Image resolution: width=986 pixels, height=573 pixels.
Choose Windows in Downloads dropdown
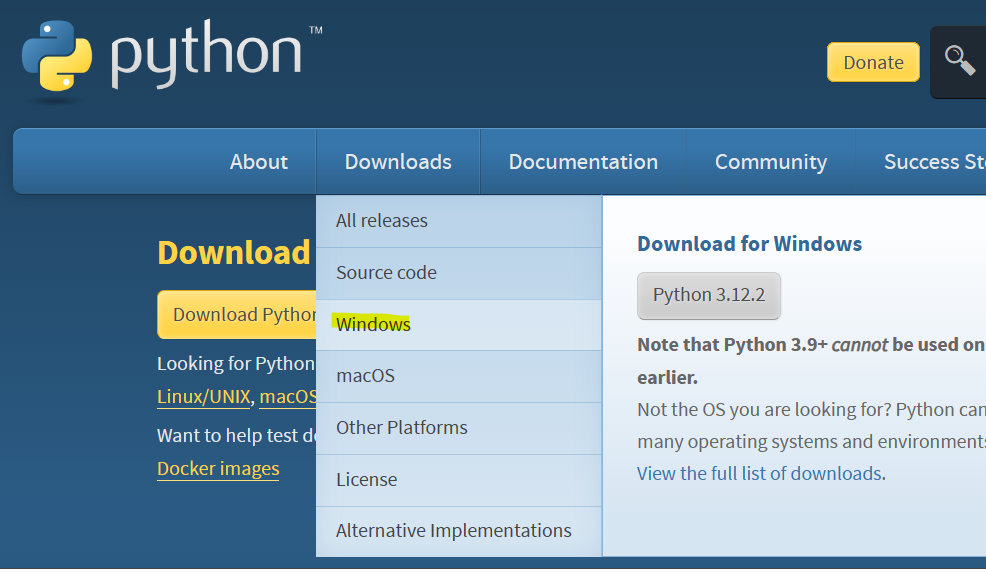459,325
